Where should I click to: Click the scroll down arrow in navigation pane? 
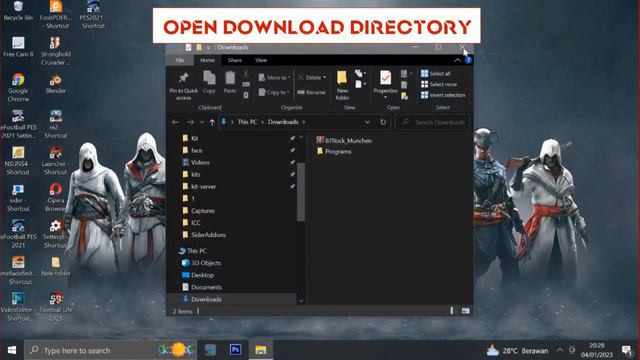pos(301,301)
